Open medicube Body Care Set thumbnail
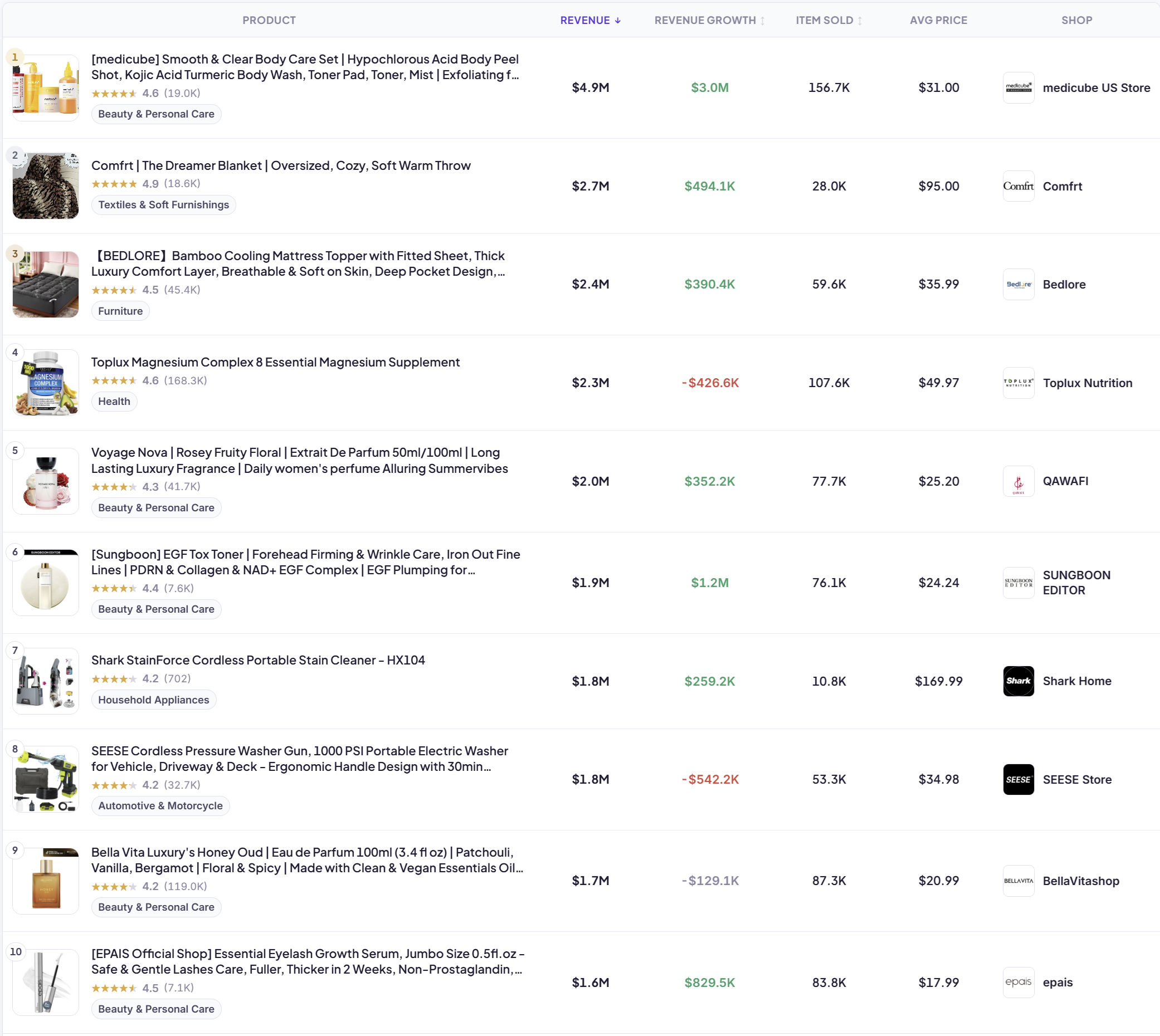This screenshot has height=1036, width=1160. tap(46, 87)
